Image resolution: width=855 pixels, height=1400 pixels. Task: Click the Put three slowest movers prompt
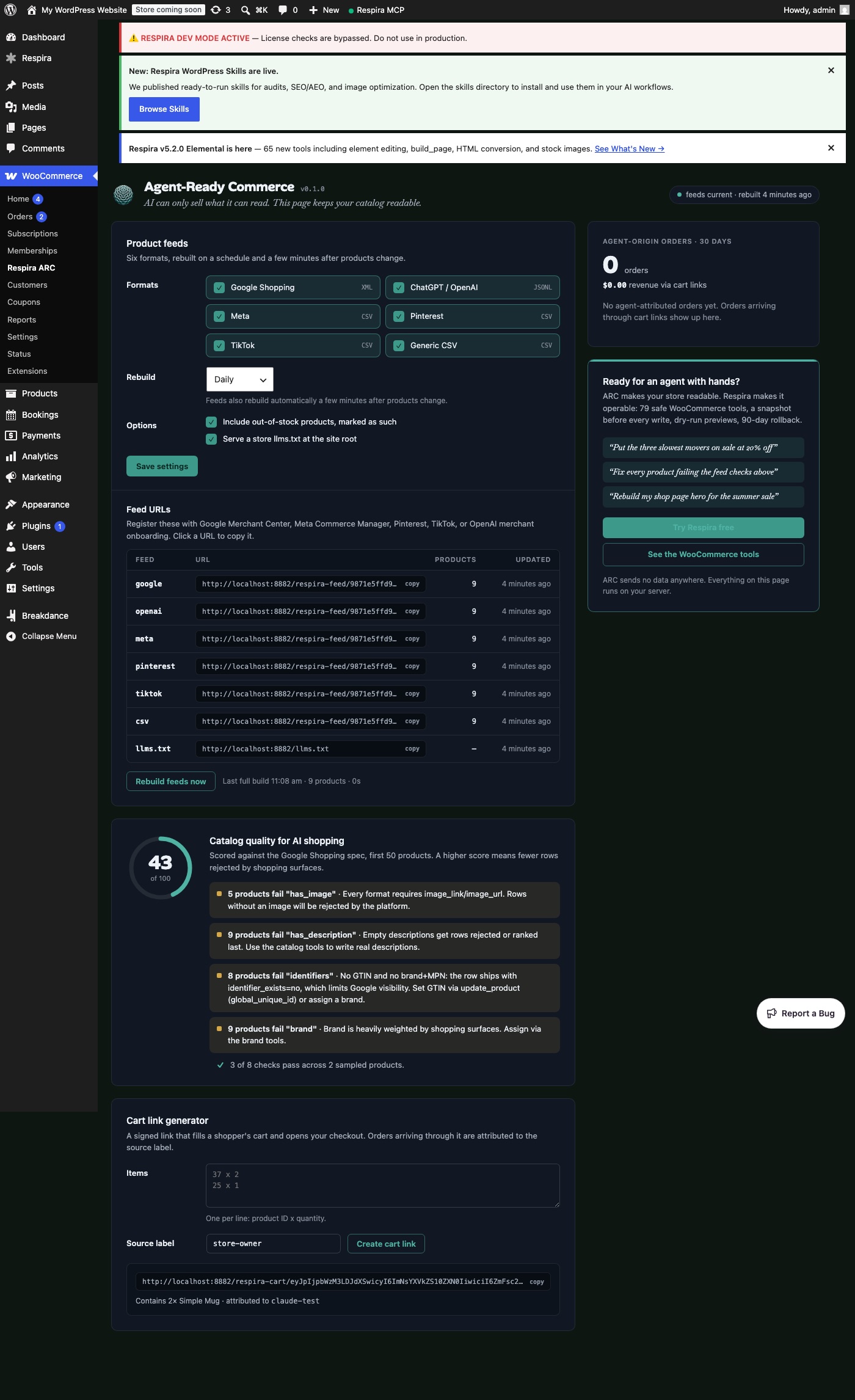tap(704, 448)
